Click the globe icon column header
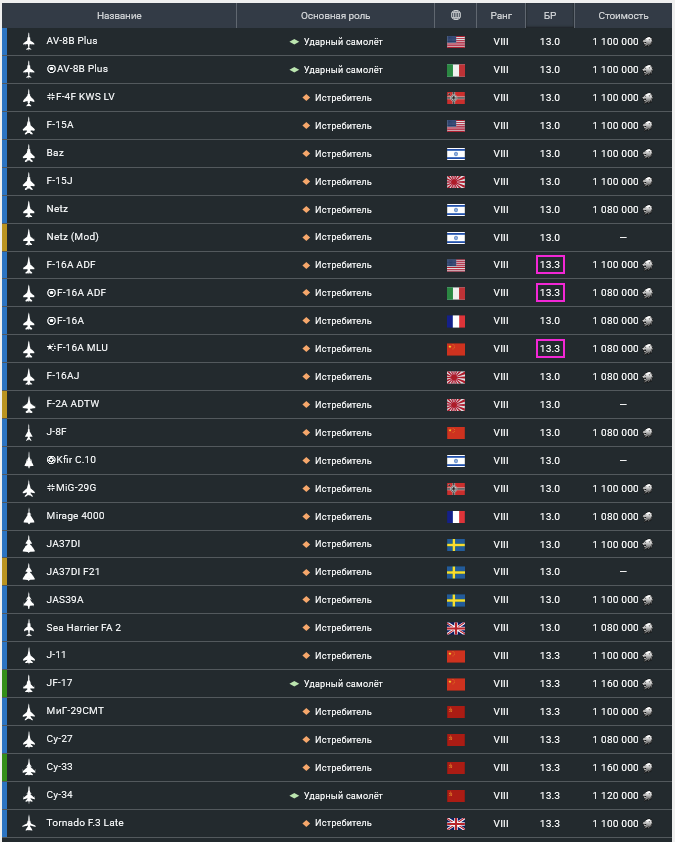This screenshot has width=675, height=842. pos(455,16)
